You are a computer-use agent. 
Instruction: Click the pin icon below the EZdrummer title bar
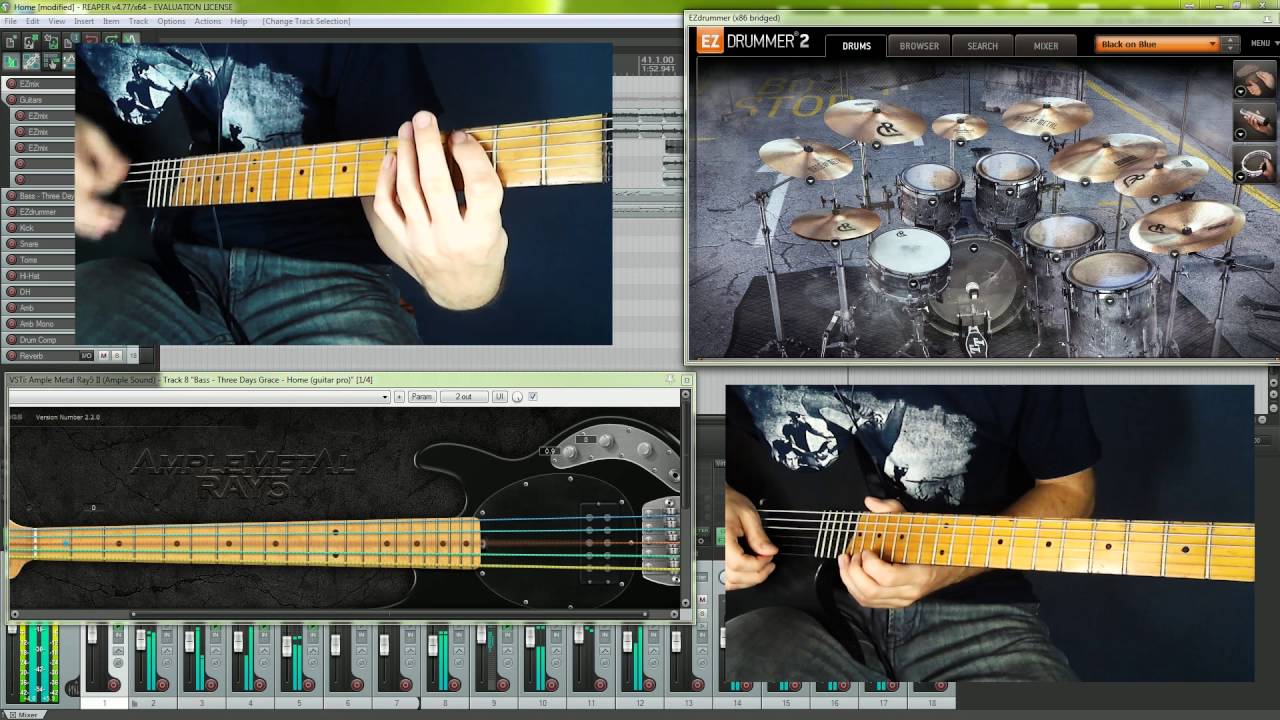click(x=1267, y=19)
